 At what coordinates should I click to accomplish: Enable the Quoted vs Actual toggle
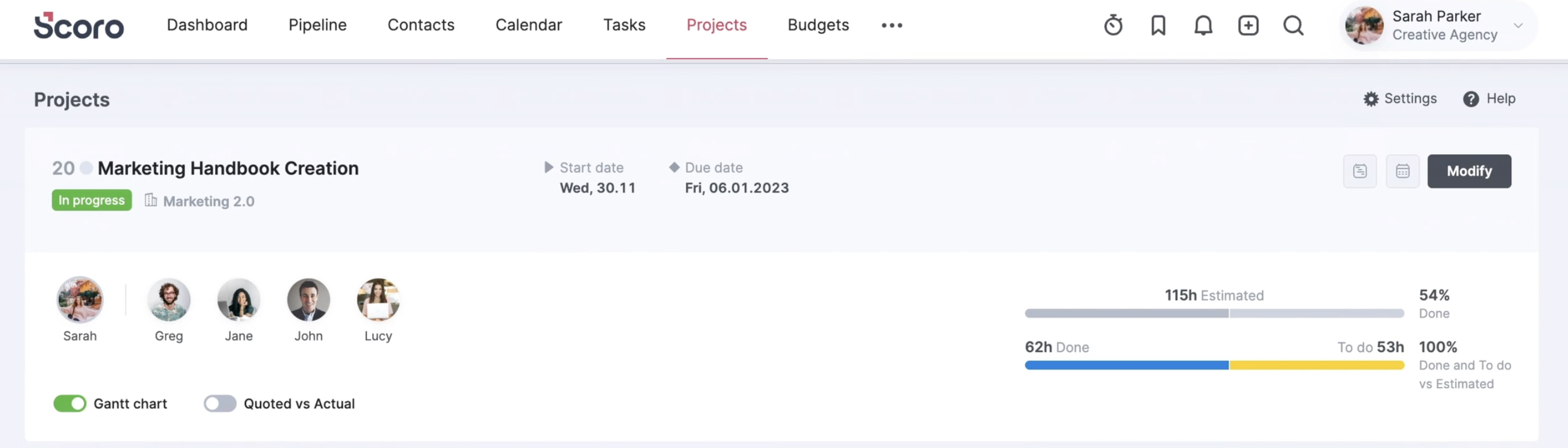[220, 404]
